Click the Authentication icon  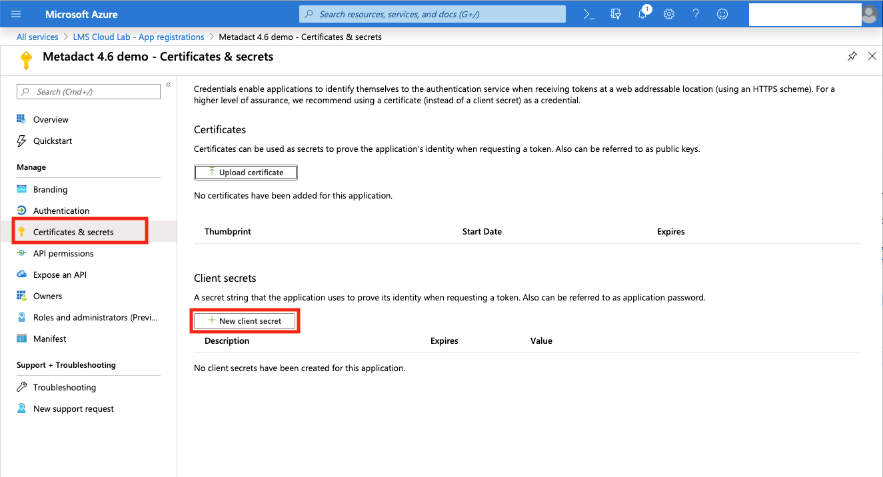click(21, 210)
